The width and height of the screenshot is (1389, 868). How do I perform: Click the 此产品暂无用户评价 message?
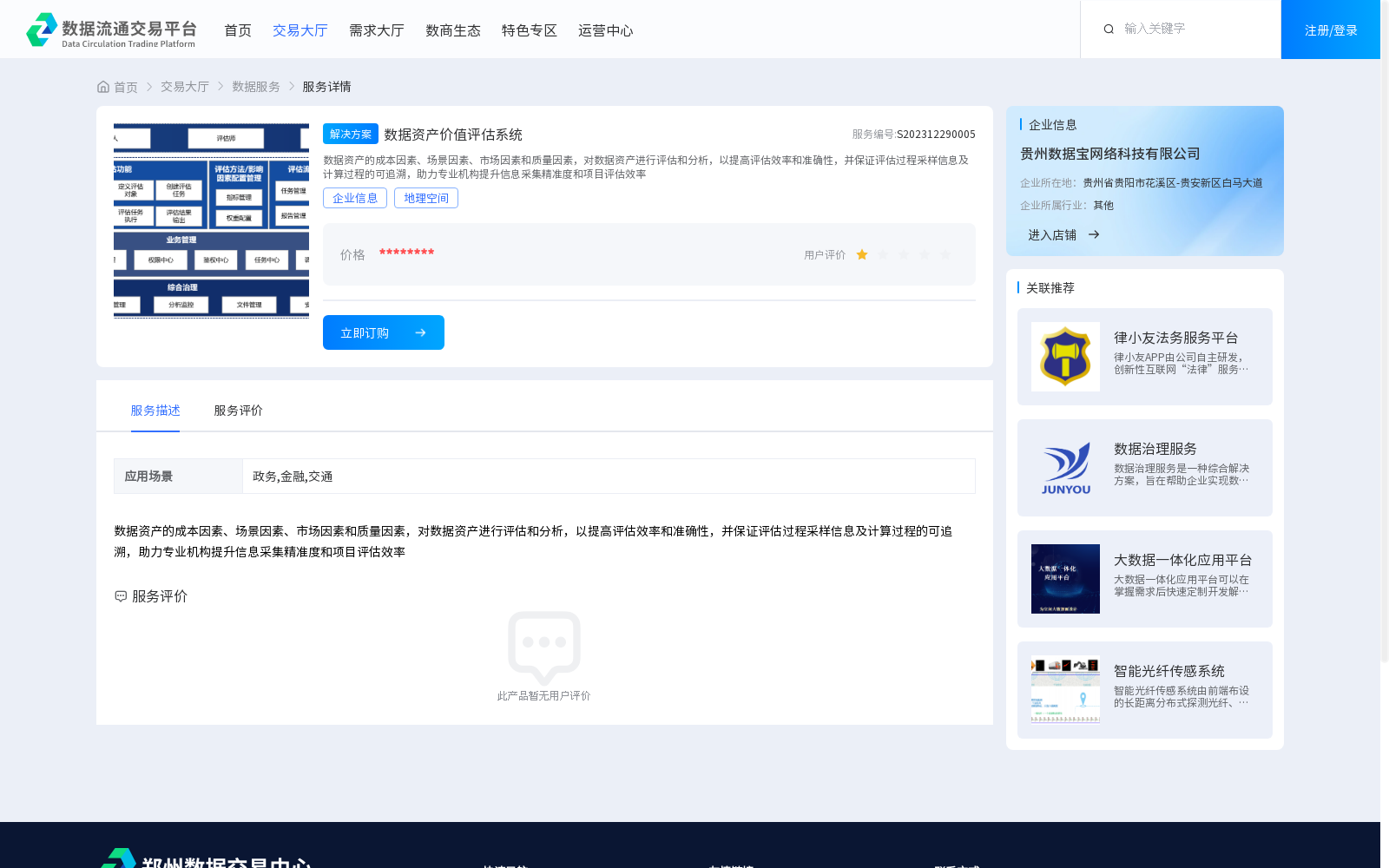pos(543,696)
